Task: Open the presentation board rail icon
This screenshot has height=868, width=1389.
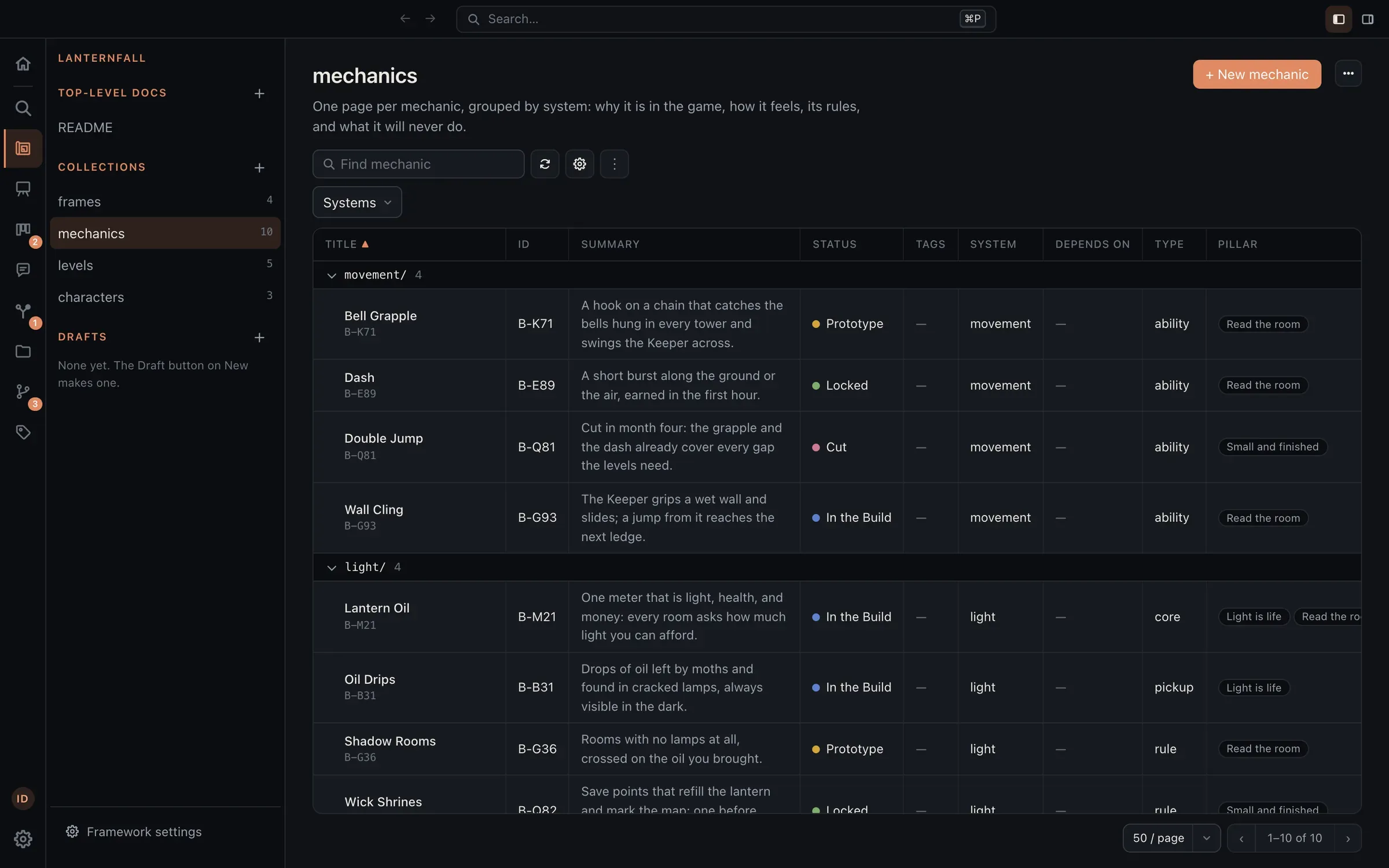Action: [23, 189]
